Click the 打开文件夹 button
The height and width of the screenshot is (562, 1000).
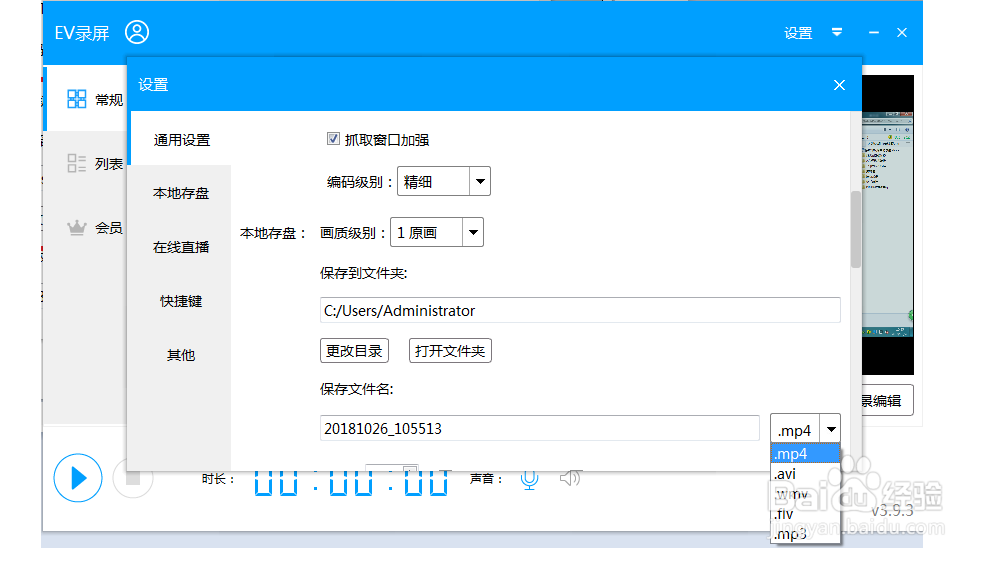(450, 351)
